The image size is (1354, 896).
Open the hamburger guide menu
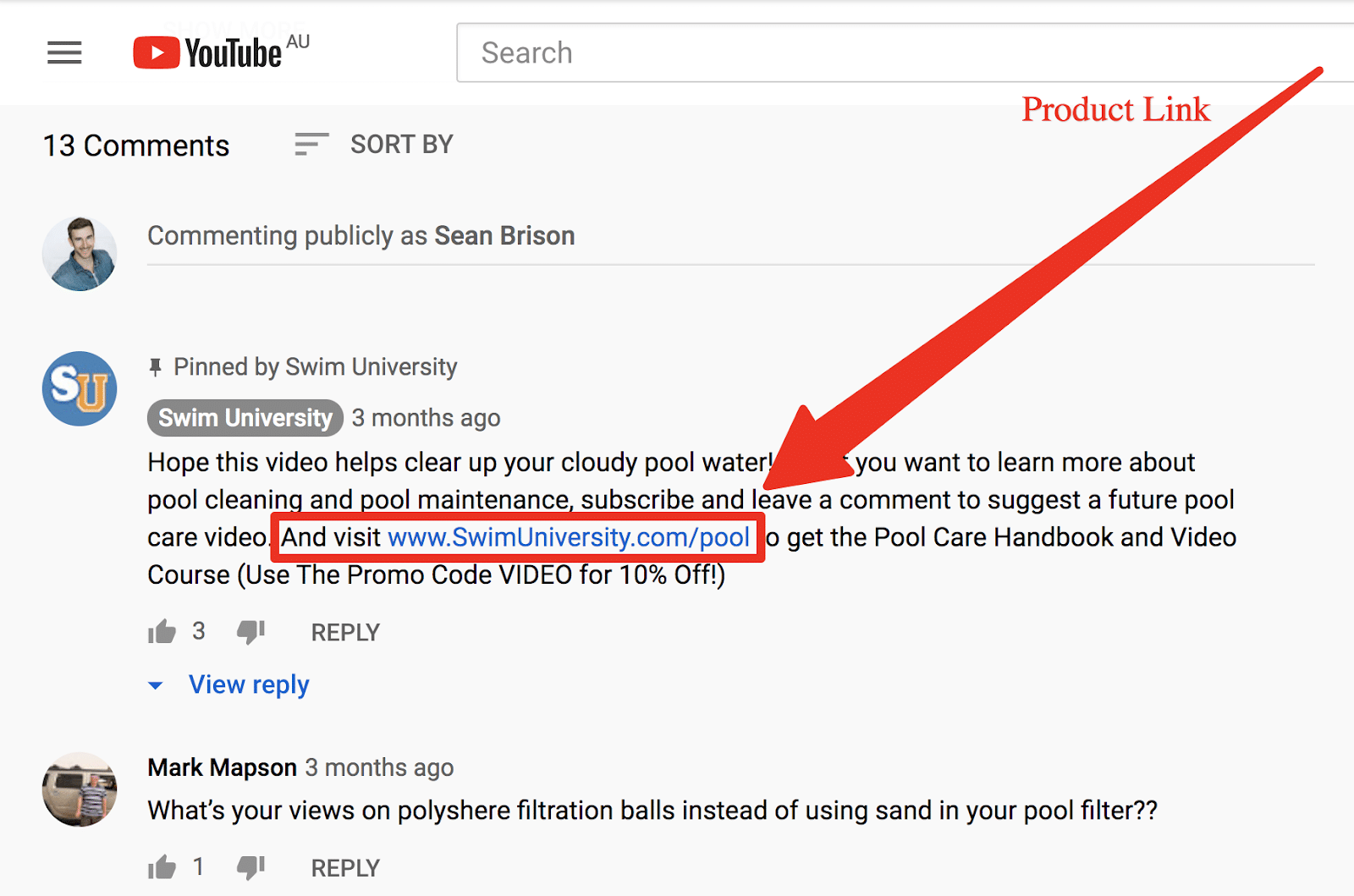tap(64, 52)
